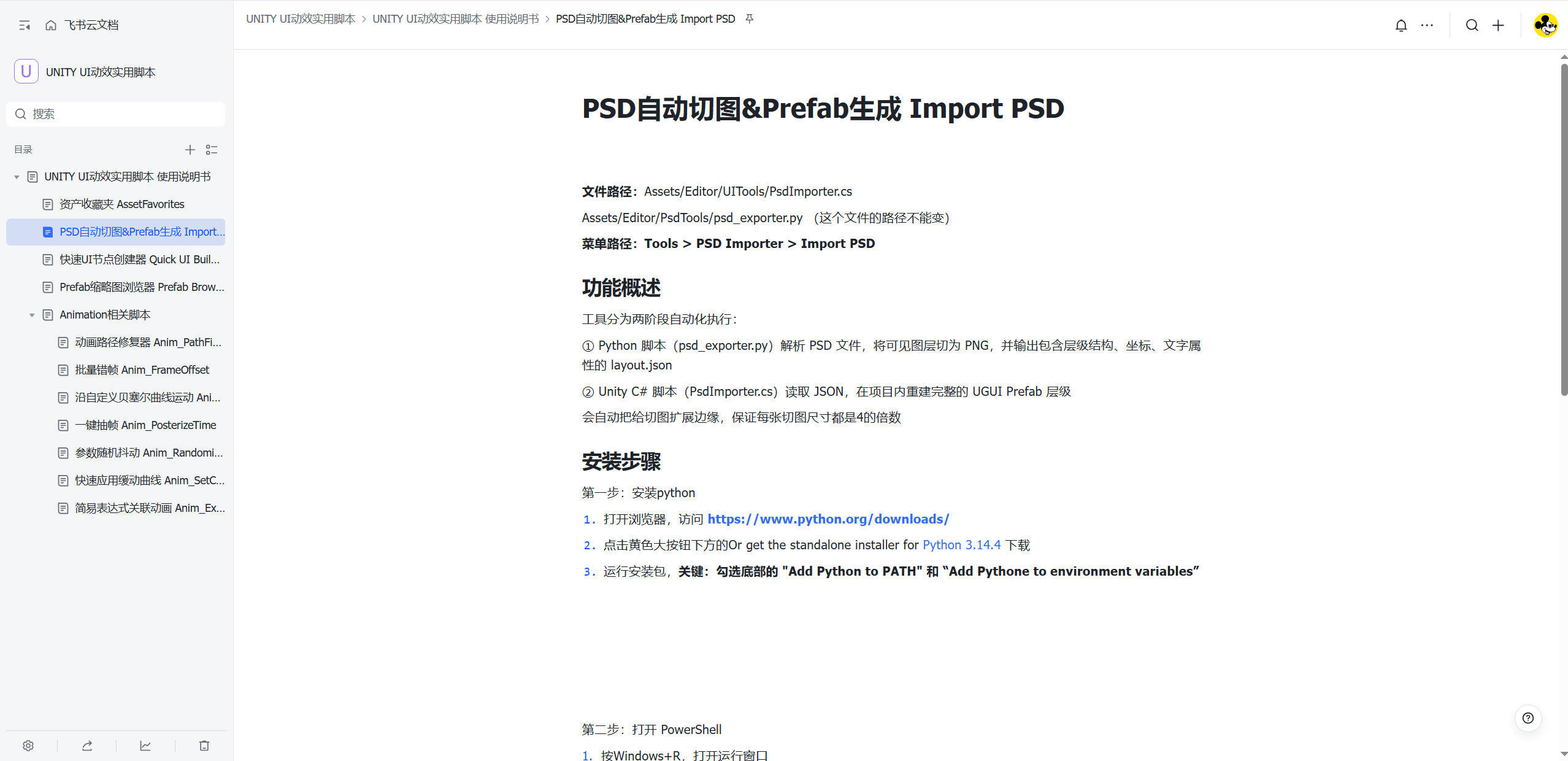Click the collapse-all tree icon next to 目录
The image size is (1568, 761).
tap(212, 150)
